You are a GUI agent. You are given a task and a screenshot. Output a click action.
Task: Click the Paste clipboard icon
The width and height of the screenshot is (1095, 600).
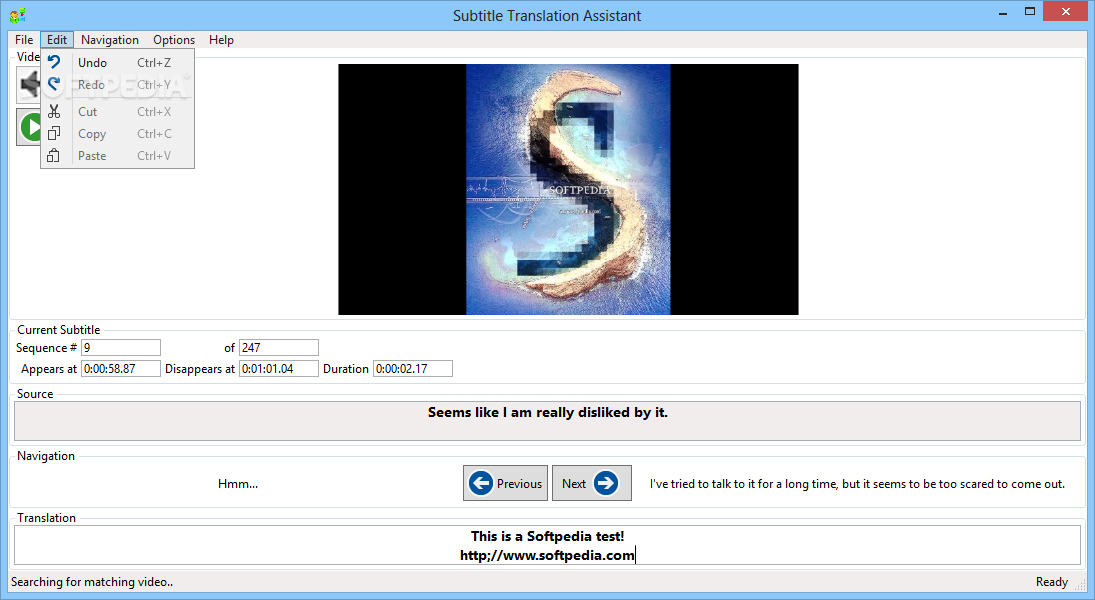coord(54,156)
